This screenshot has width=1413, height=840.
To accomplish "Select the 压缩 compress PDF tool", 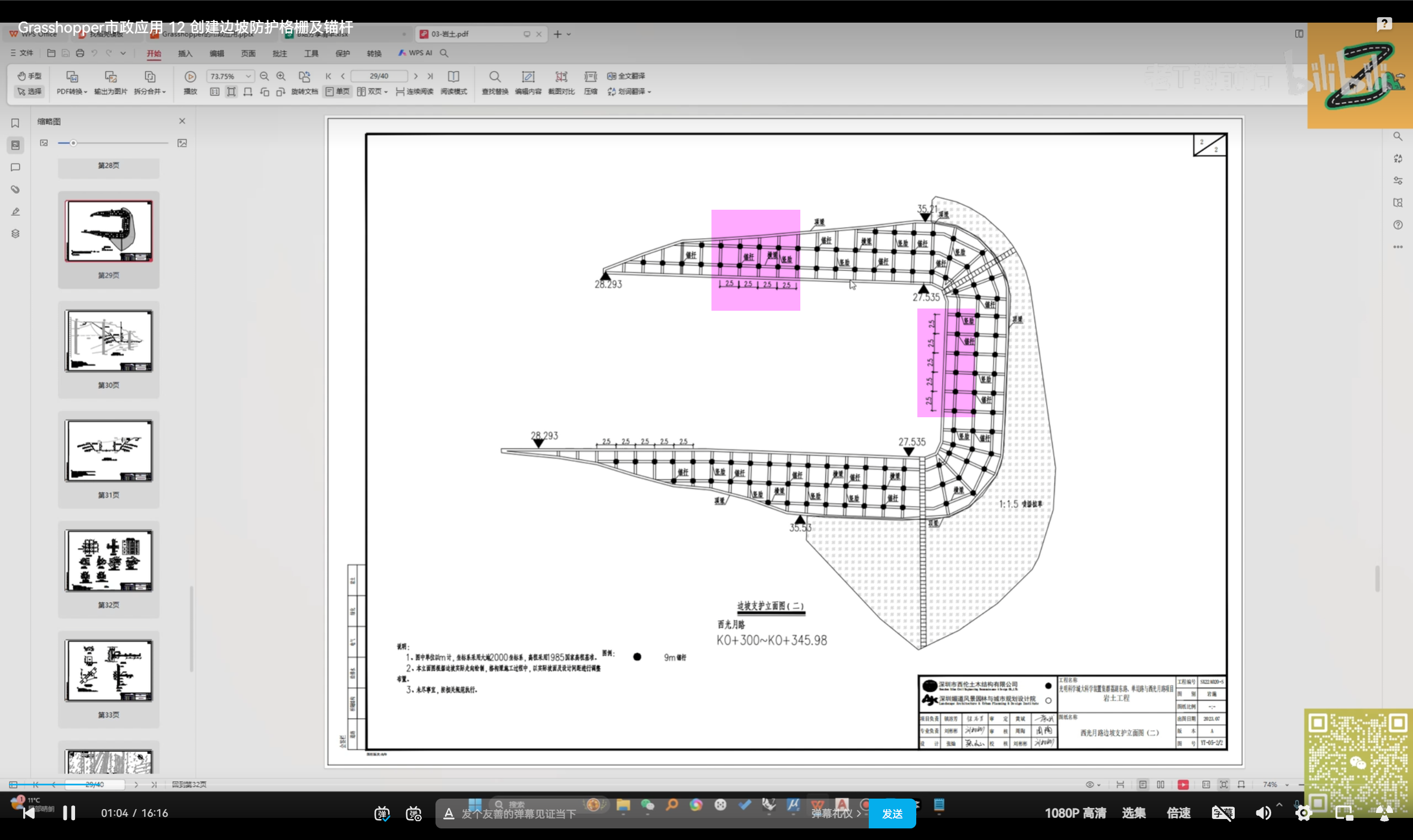I will coord(591,77).
